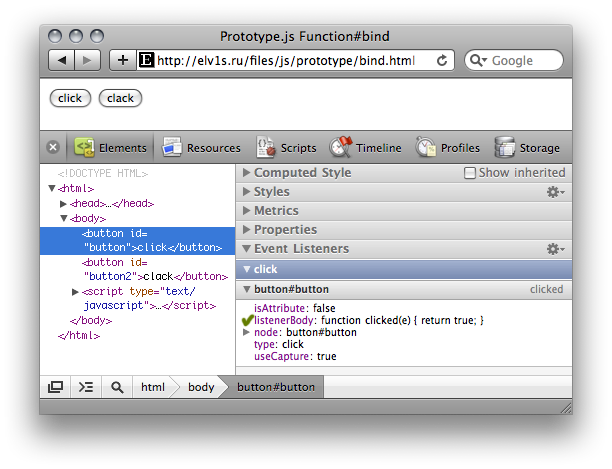Select the isAttribute: false row
612x469 pixels.
(x=295, y=308)
